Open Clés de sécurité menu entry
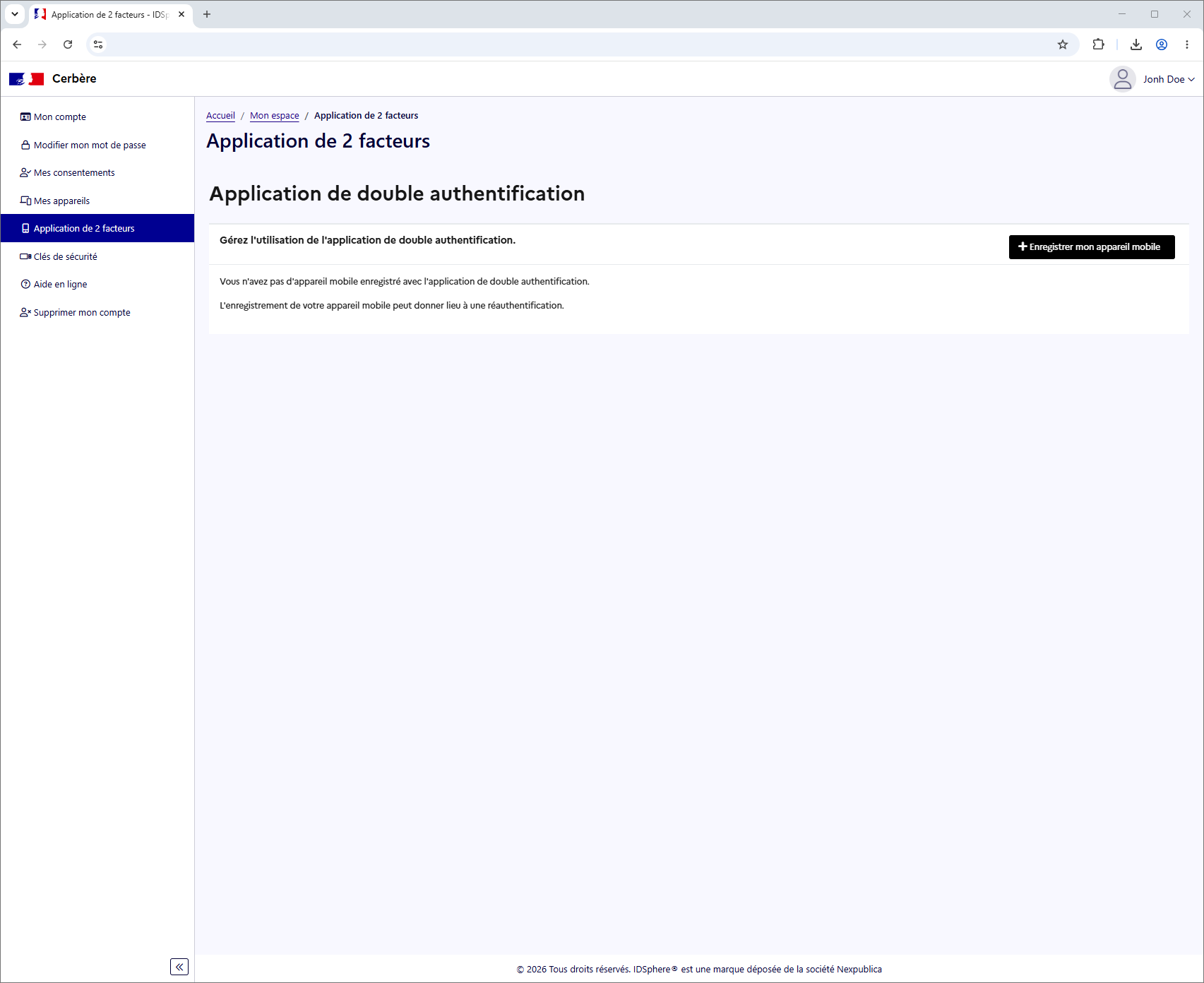 pos(97,256)
